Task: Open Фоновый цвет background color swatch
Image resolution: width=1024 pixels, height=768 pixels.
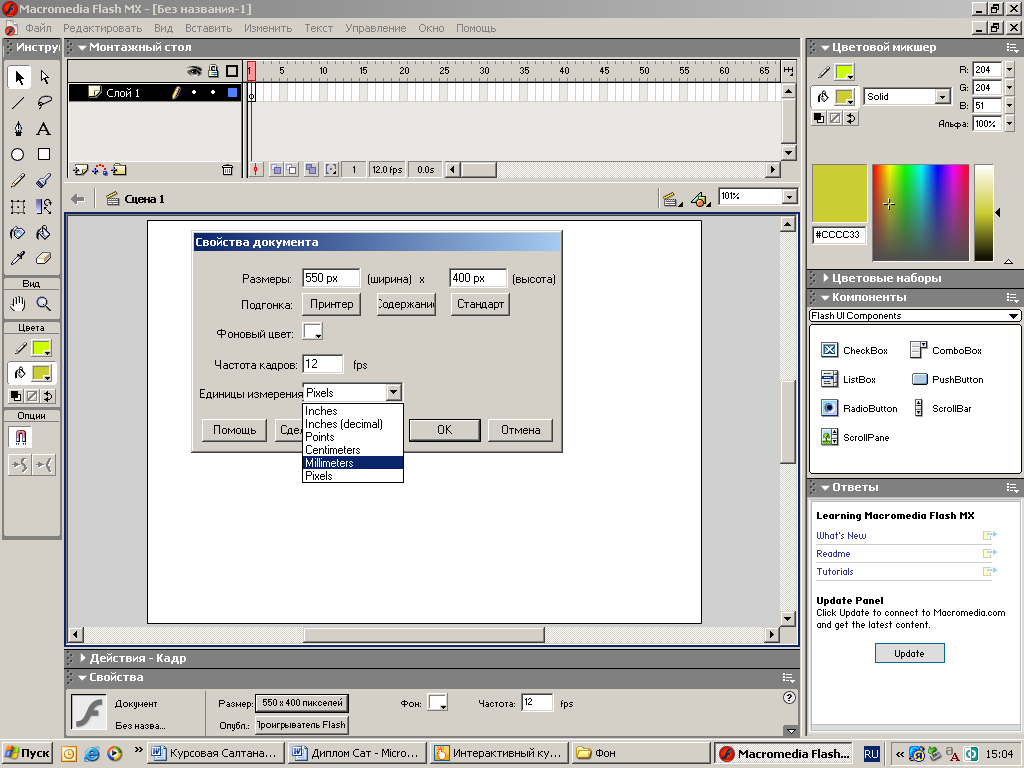Action: pos(313,332)
